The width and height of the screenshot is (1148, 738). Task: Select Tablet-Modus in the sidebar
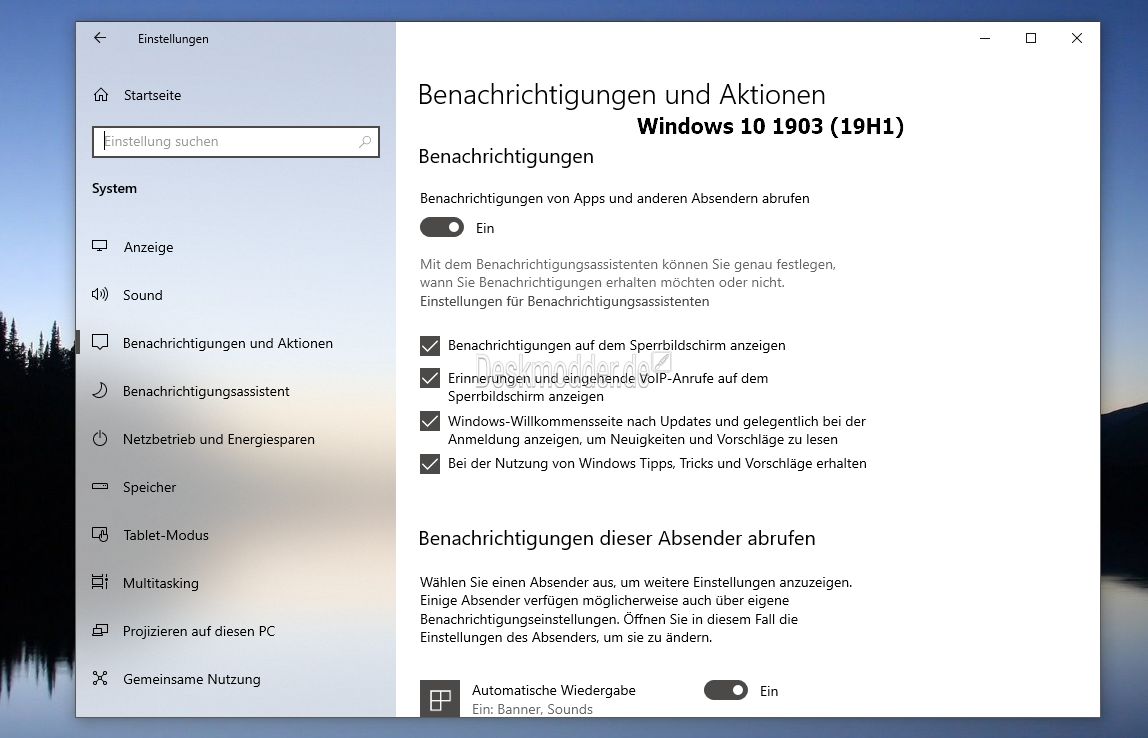pos(236,534)
